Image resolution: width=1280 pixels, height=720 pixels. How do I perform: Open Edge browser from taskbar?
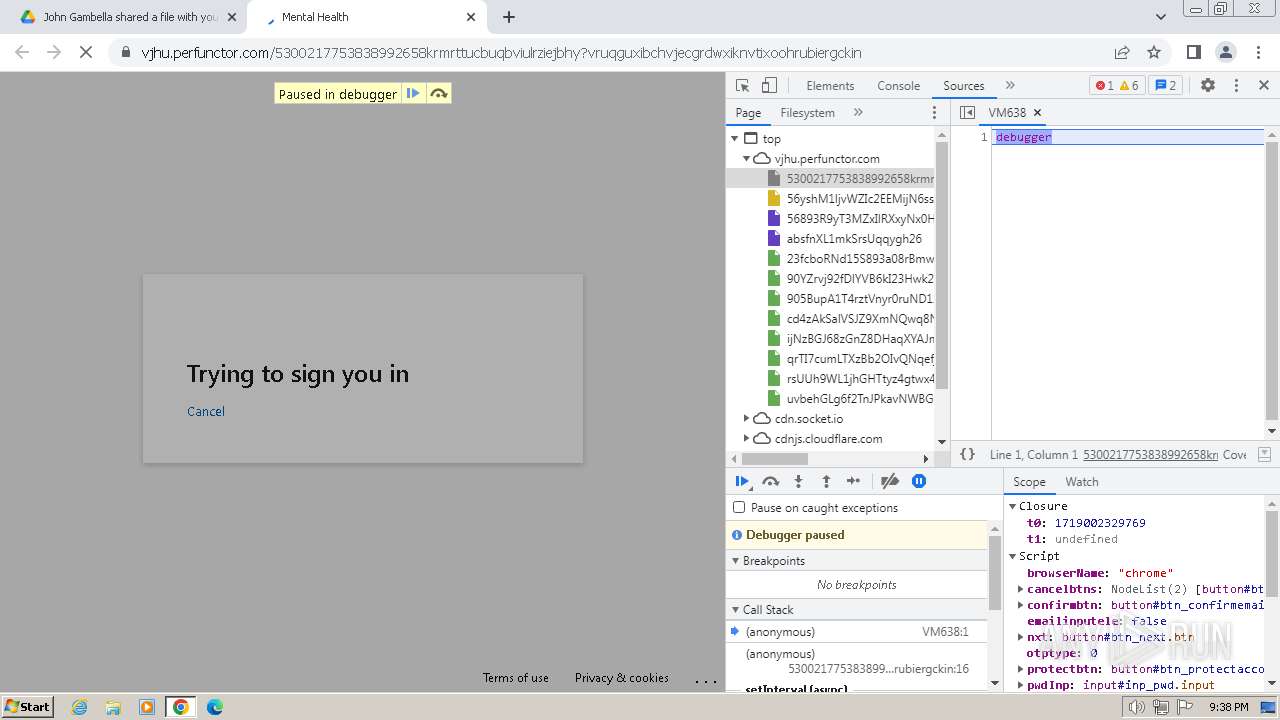[214, 707]
